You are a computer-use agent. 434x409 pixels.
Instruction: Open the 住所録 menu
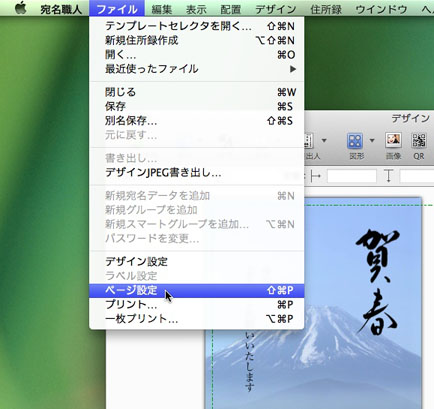click(x=326, y=9)
